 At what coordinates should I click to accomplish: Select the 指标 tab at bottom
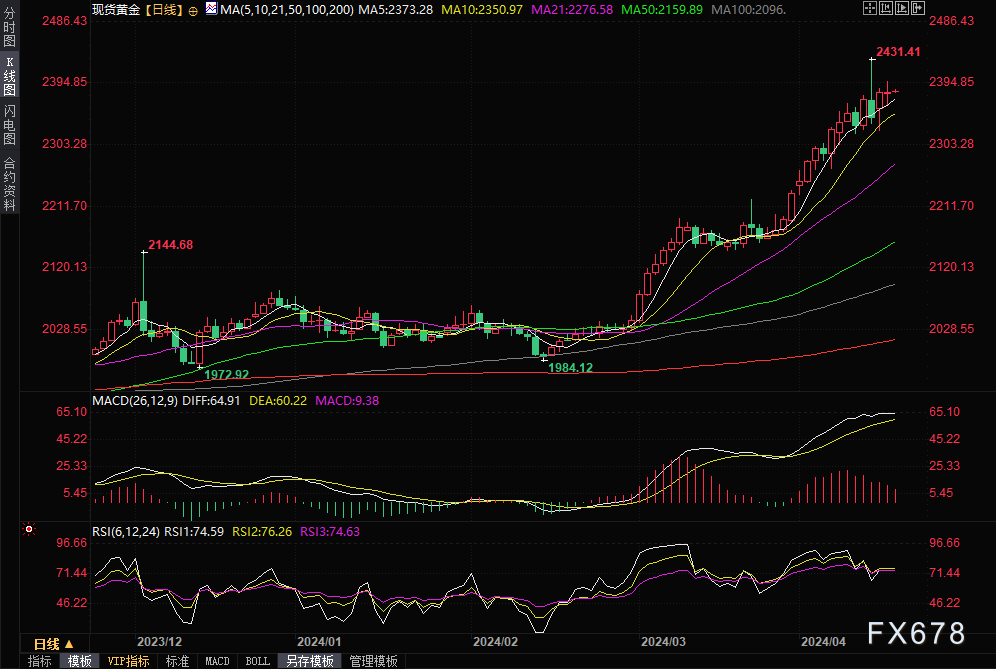pyautogui.click(x=40, y=661)
